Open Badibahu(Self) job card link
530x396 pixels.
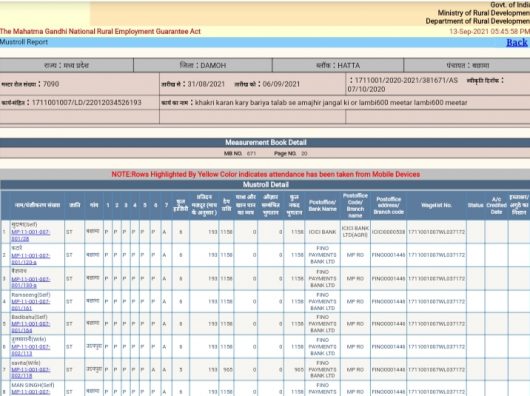click(x=30, y=327)
